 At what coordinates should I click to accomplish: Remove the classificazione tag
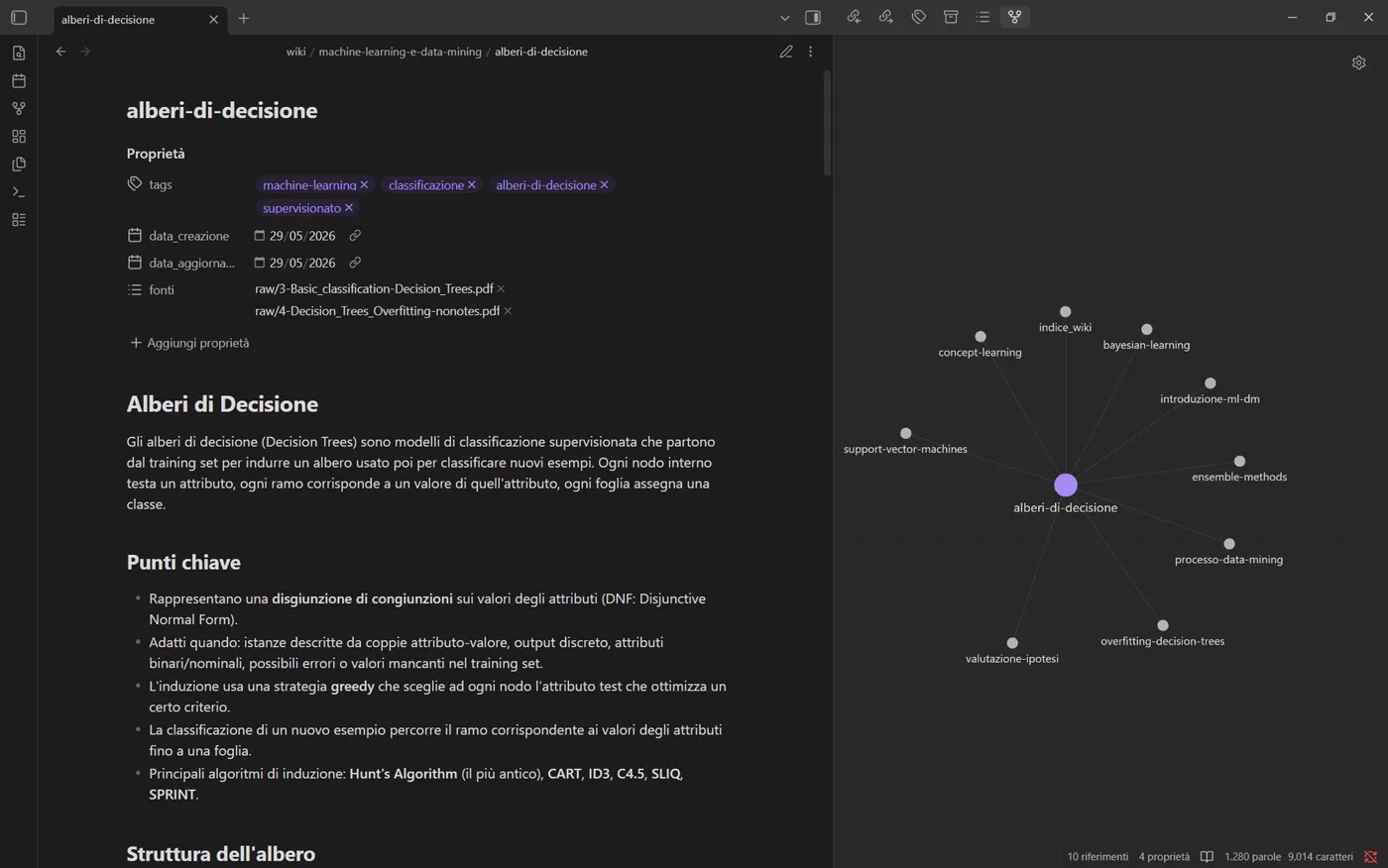point(472,185)
